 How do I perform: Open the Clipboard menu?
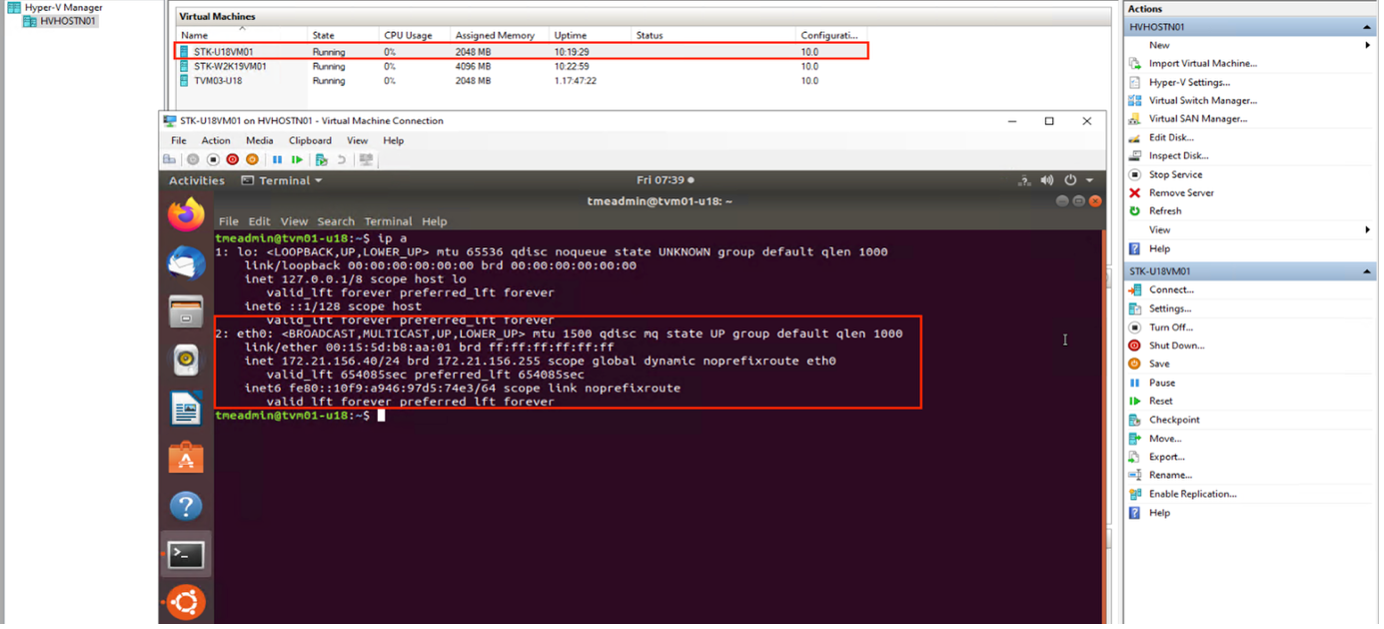(x=310, y=141)
